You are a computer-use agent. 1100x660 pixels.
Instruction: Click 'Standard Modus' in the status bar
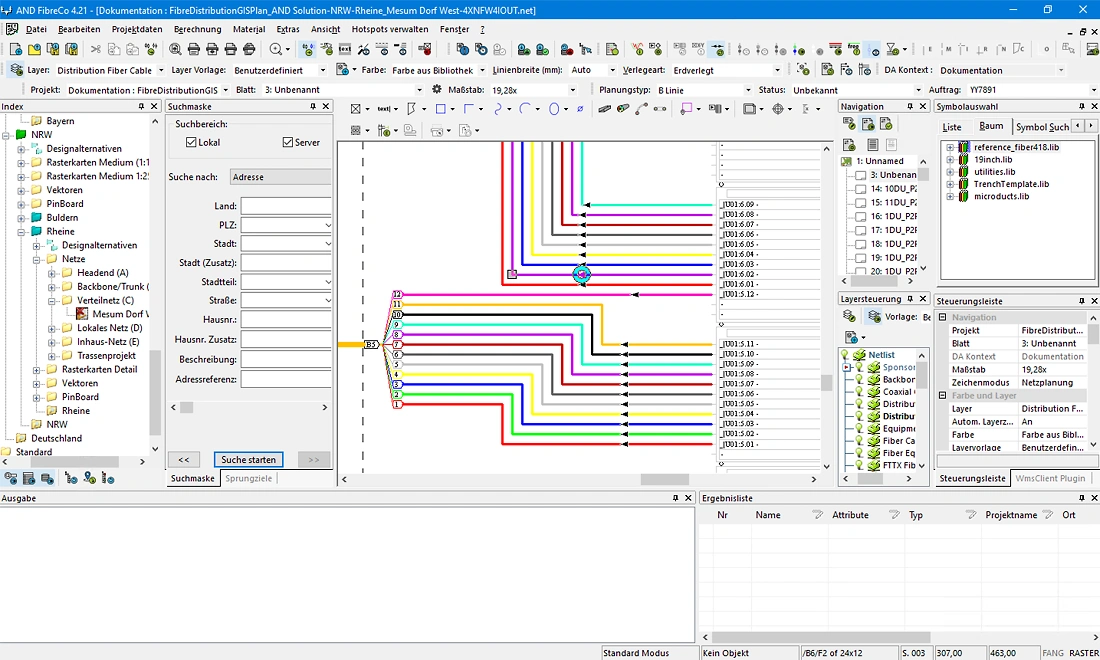click(x=636, y=653)
